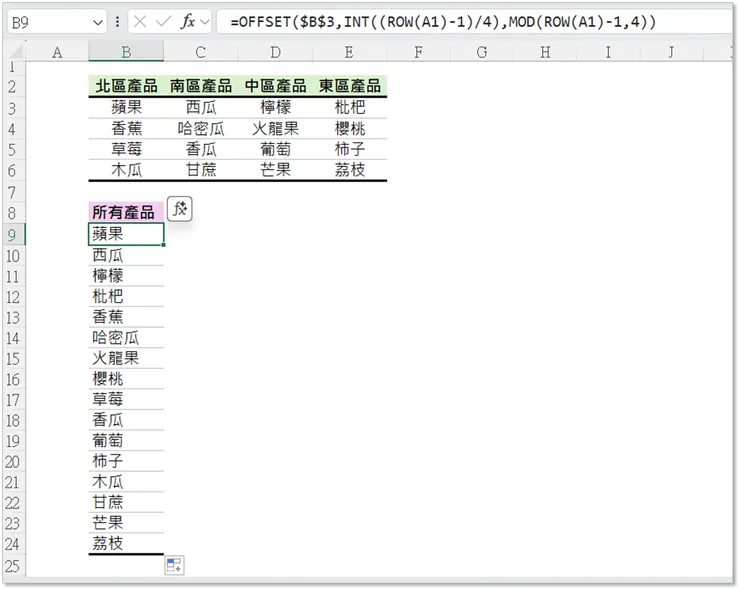Image resolution: width=740 pixels, height=590 pixels.
Task: Click cell B16 containing 櫻桃
Action: [x=126, y=379]
